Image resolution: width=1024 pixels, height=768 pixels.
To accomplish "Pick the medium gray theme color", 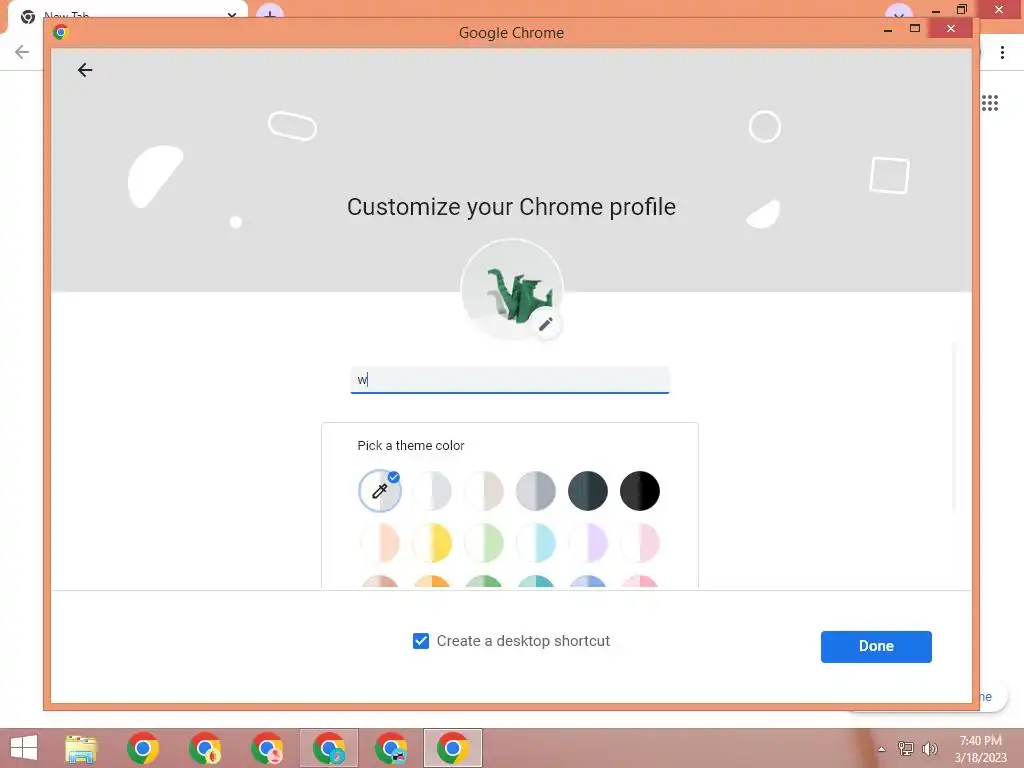I will (536, 491).
